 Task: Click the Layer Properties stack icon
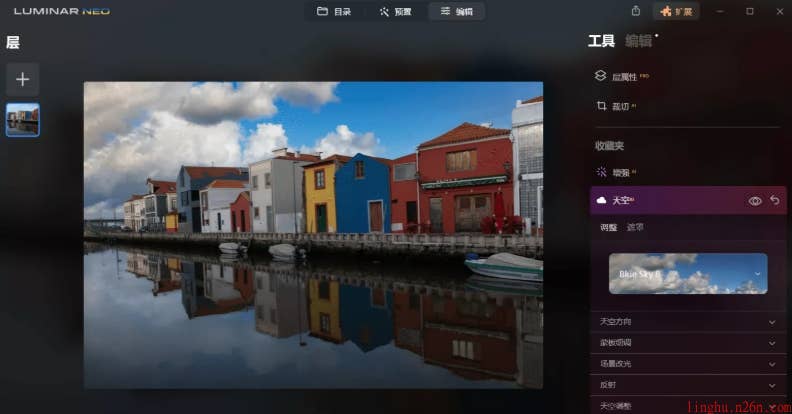pos(600,75)
